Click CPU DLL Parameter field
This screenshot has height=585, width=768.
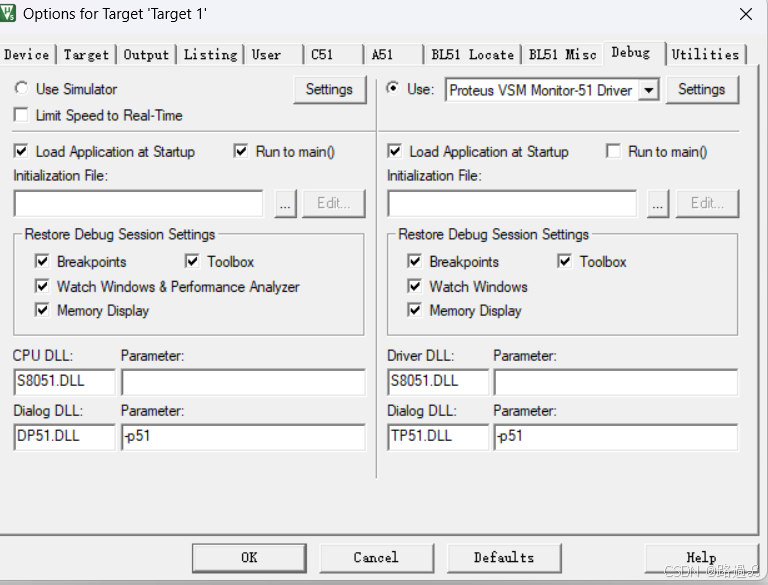[x=243, y=382]
